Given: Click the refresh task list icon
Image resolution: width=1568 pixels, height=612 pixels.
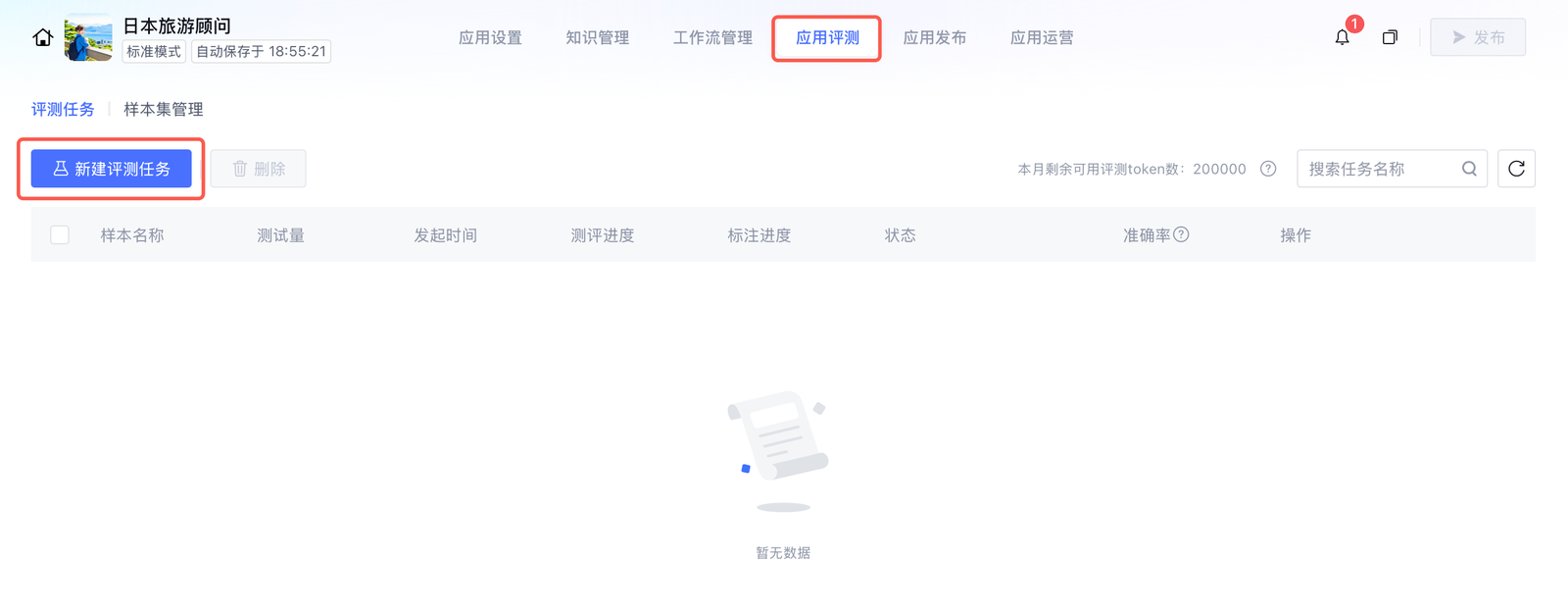Looking at the screenshot, I should pyautogui.click(x=1516, y=169).
